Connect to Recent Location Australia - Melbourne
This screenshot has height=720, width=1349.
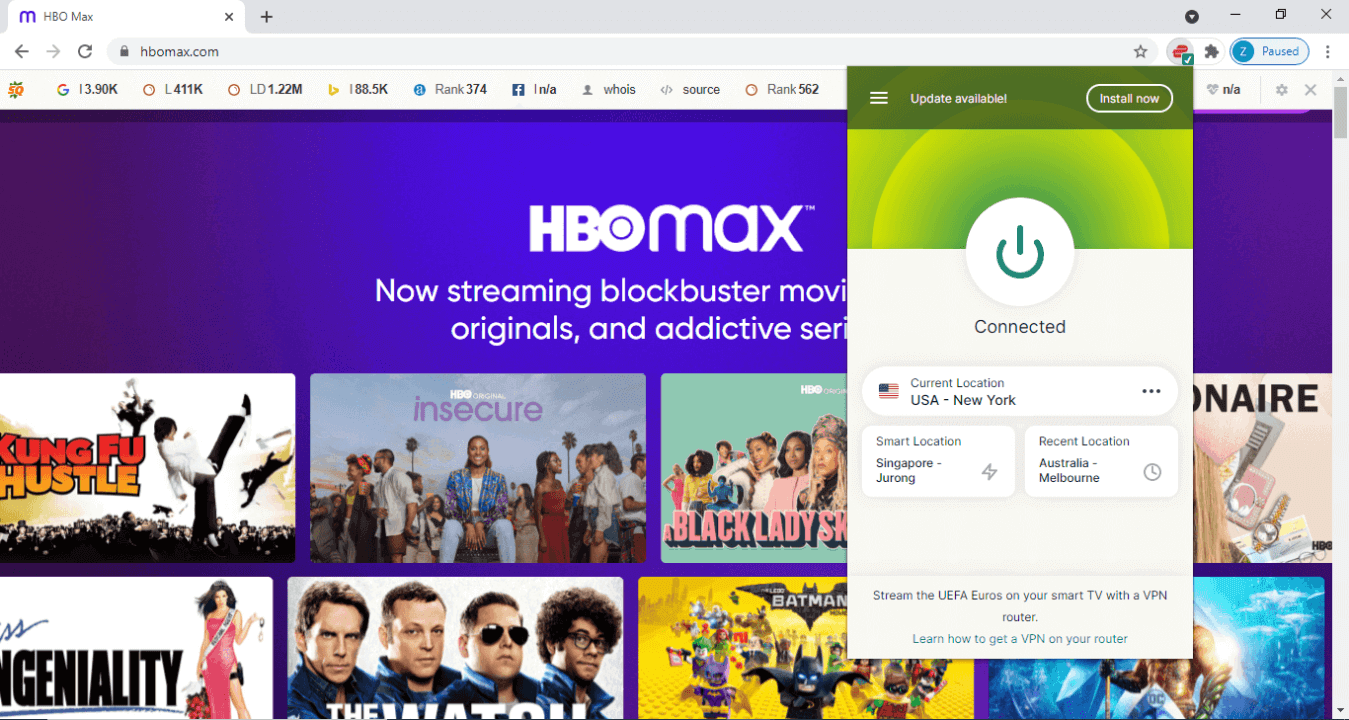1101,461
